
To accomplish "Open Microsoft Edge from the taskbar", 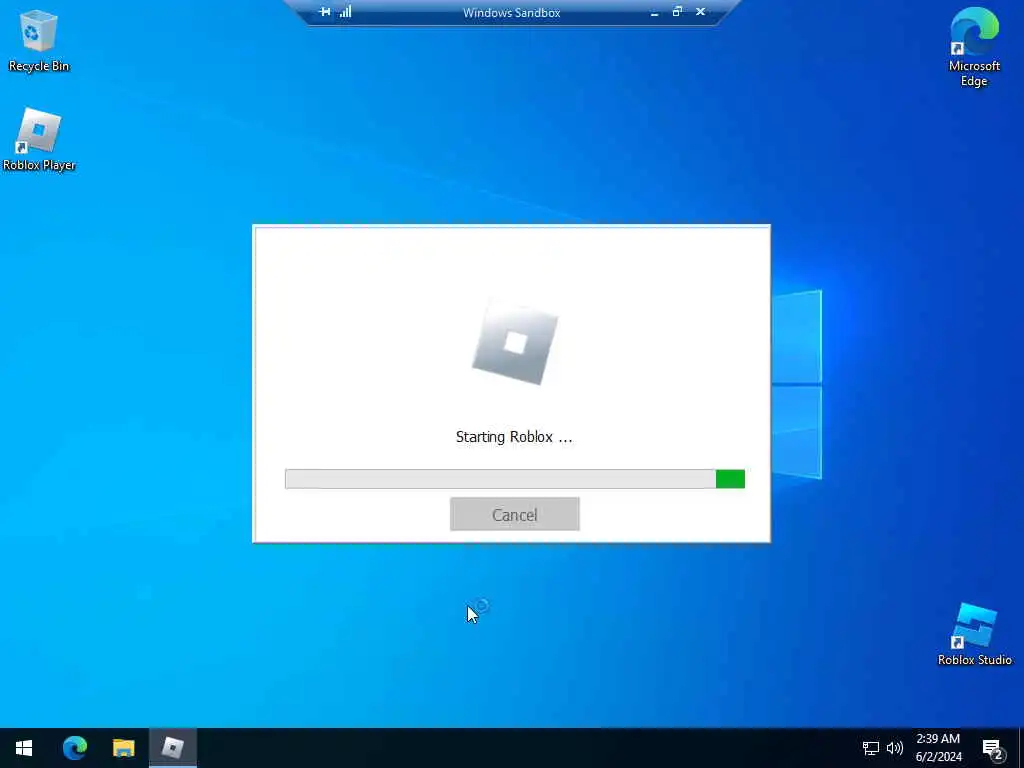I will tap(74, 748).
